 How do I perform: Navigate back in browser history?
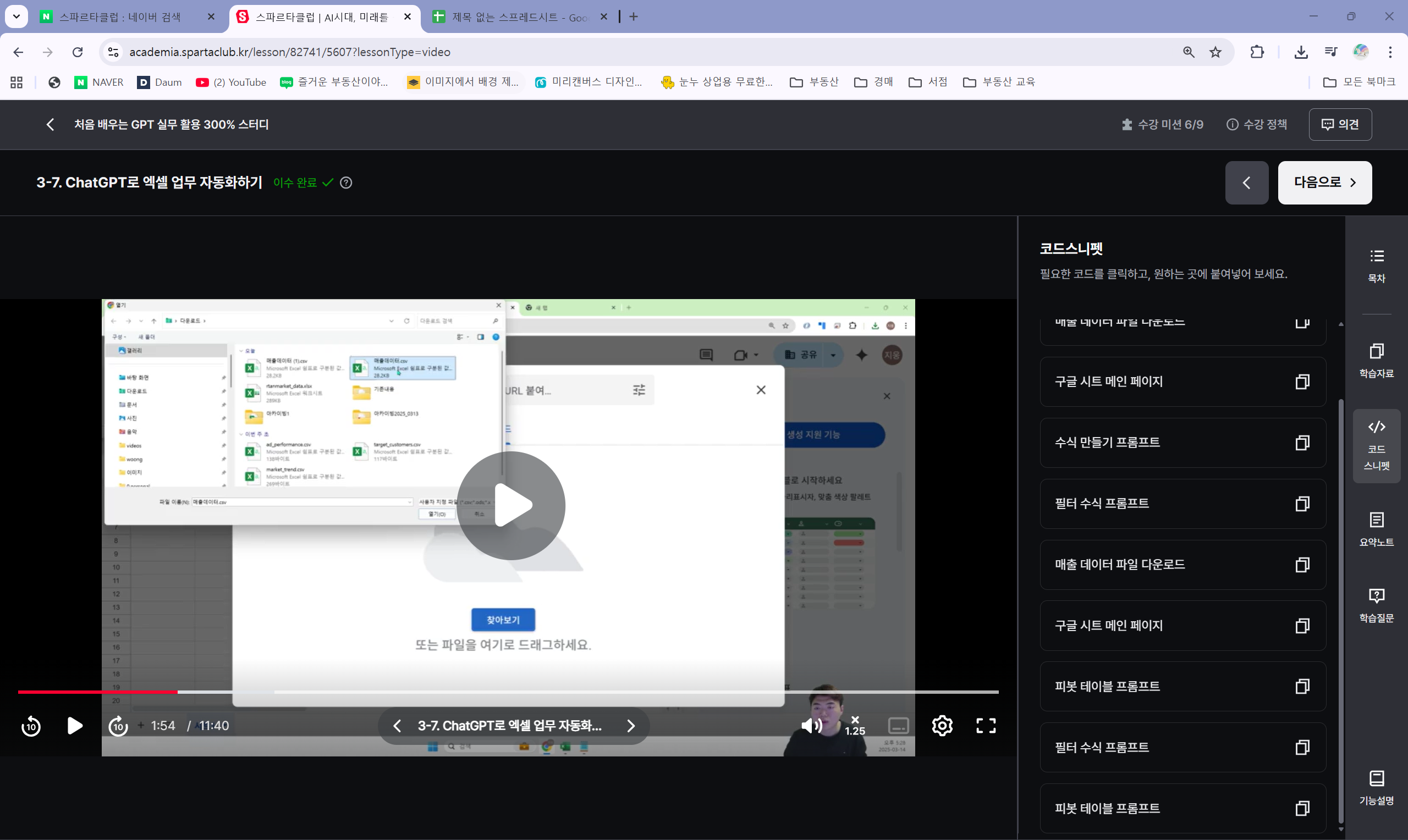click(x=18, y=52)
